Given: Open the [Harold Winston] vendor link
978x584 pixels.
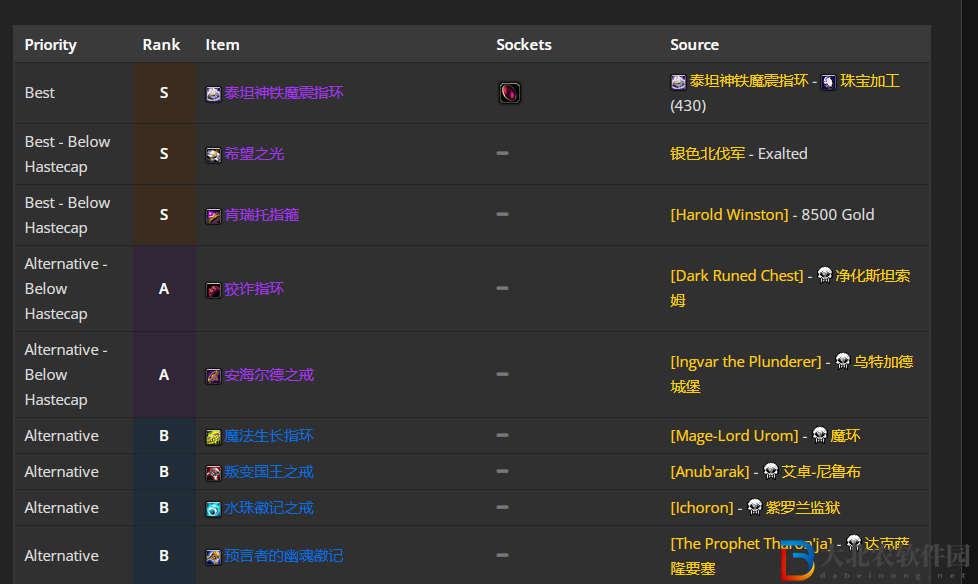Looking at the screenshot, I should 729,215.
